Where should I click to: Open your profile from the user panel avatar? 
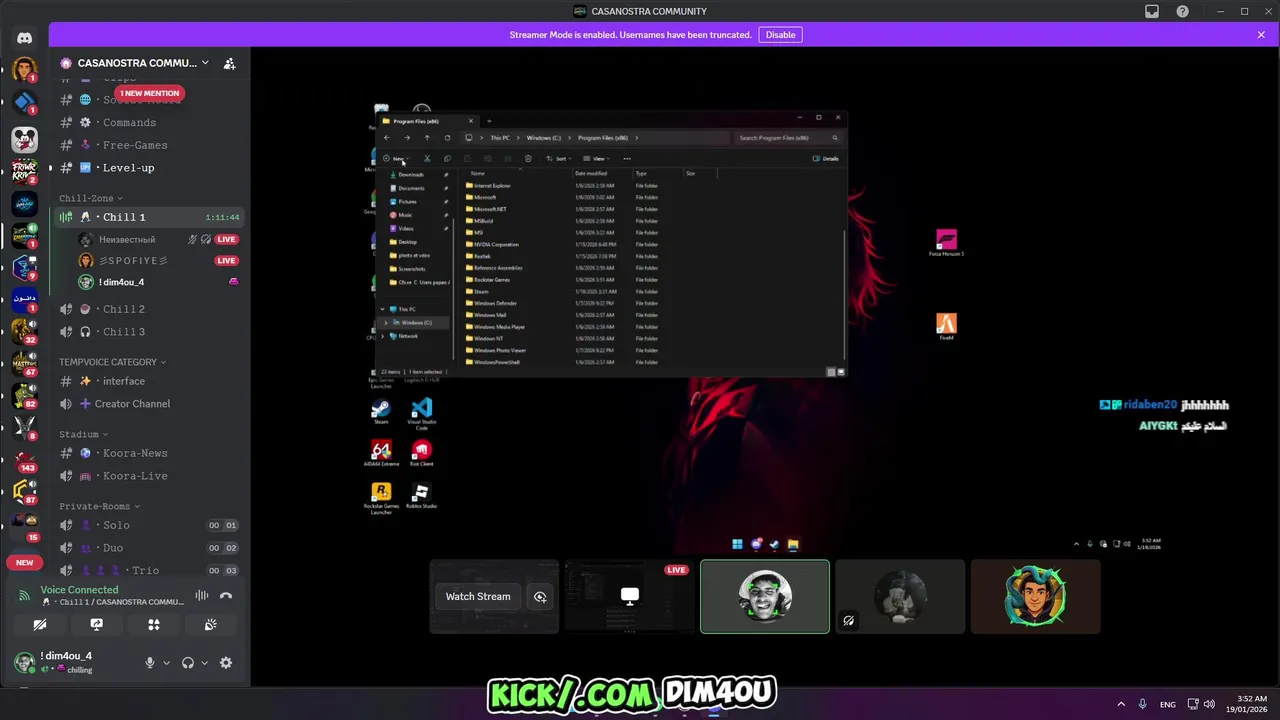[x=24, y=662]
